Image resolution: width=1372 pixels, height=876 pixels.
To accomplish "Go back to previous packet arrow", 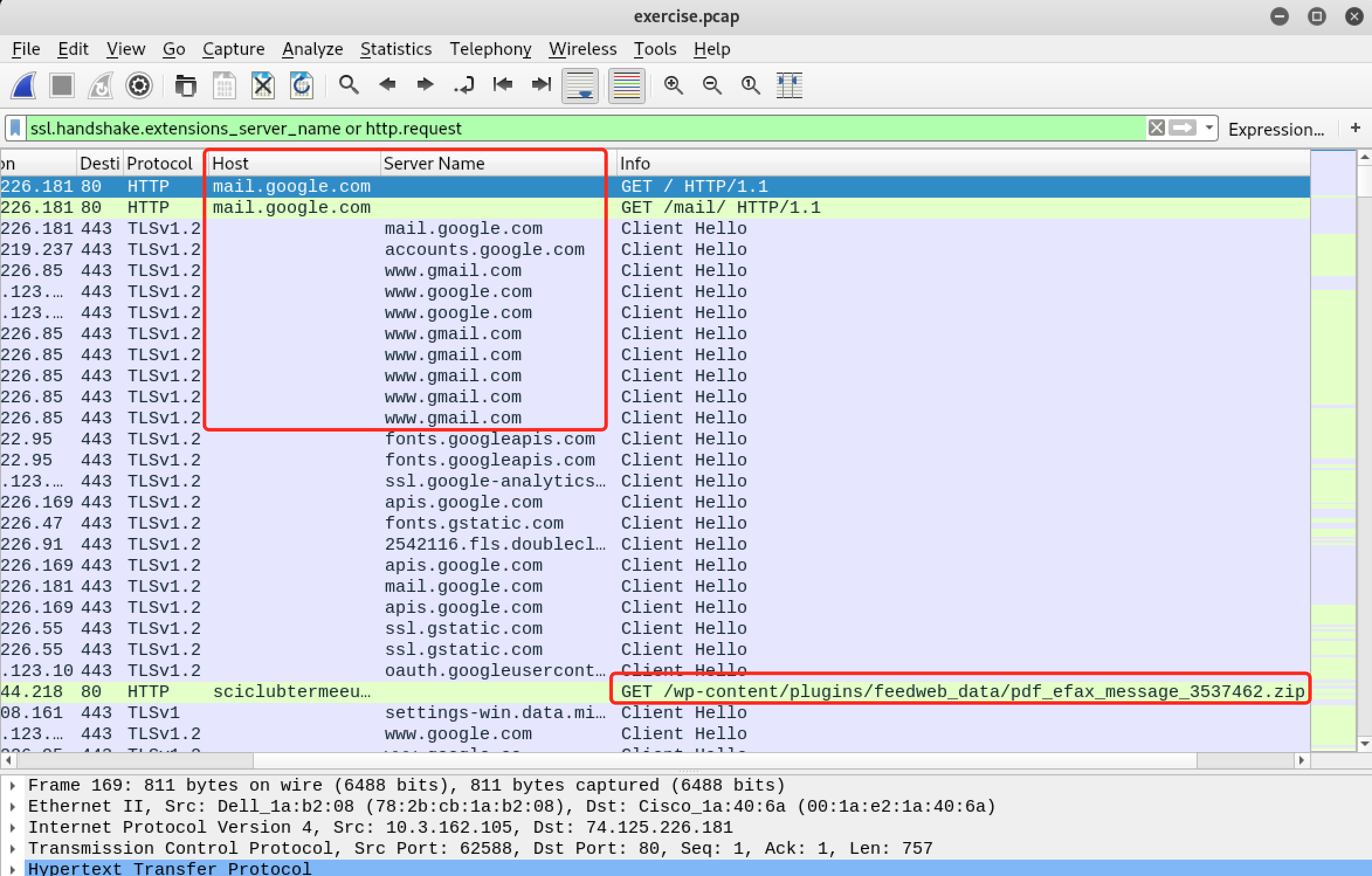I will click(x=387, y=85).
